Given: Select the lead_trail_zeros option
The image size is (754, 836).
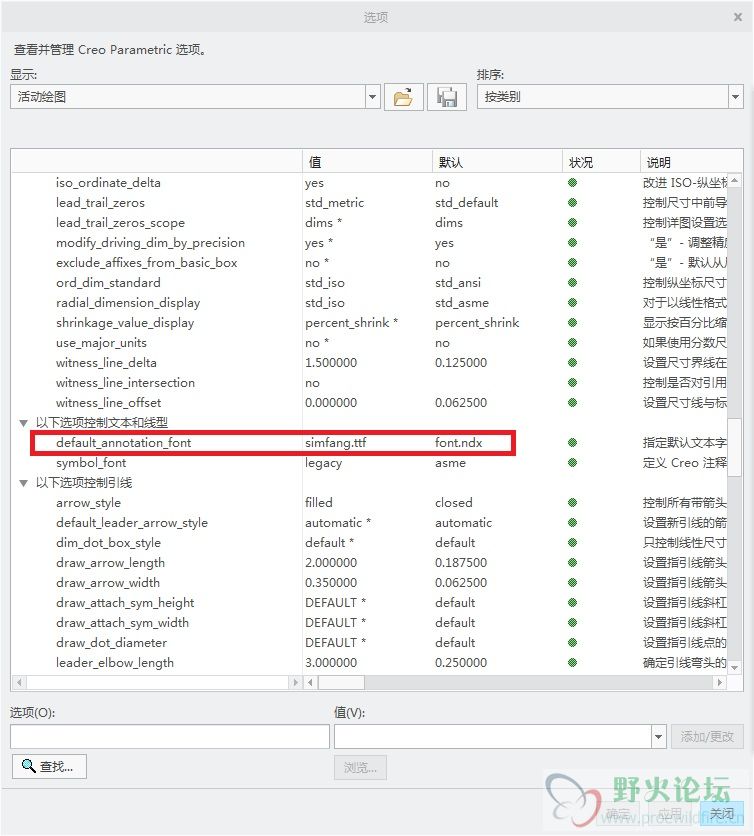Looking at the screenshot, I should [x=100, y=203].
